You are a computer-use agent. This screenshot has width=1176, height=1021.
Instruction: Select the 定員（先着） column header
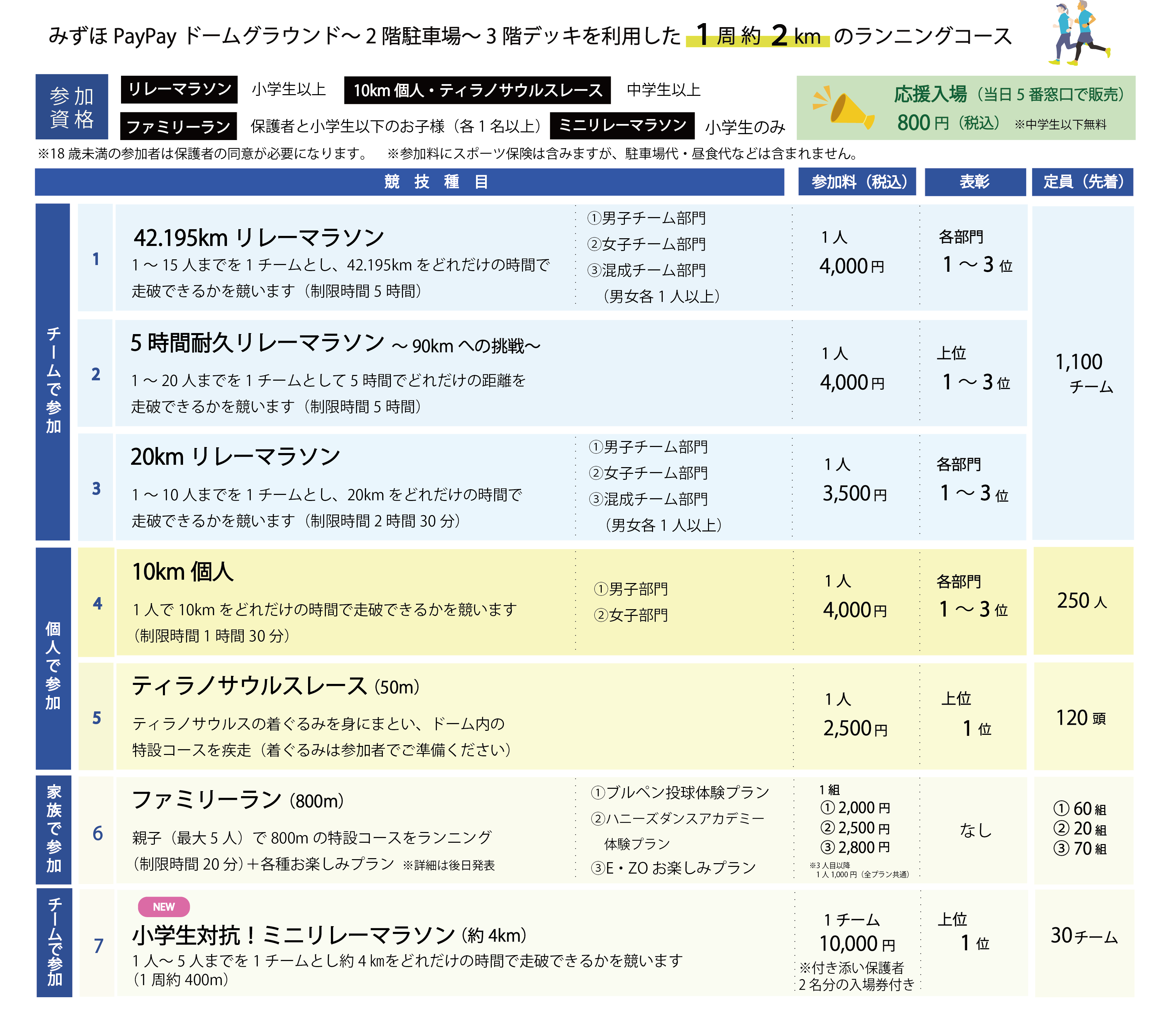[1082, 182]
